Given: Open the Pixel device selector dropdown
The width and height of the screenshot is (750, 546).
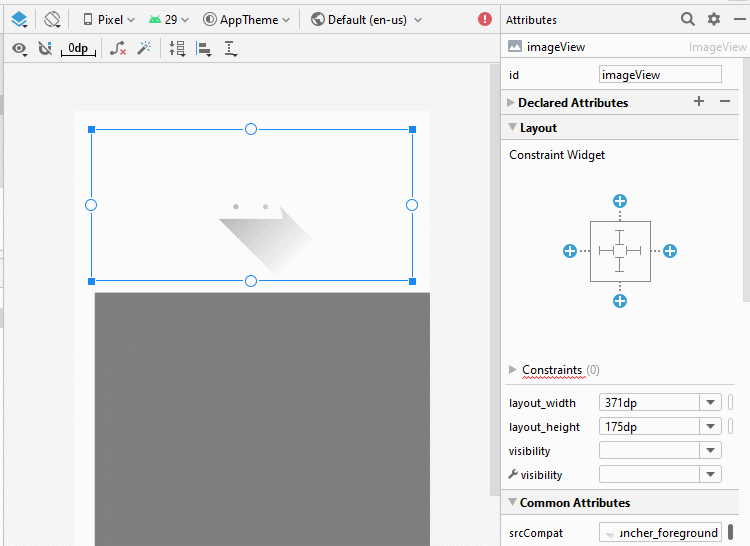Looking at the screenshot, I should click(x=109, y=20).
